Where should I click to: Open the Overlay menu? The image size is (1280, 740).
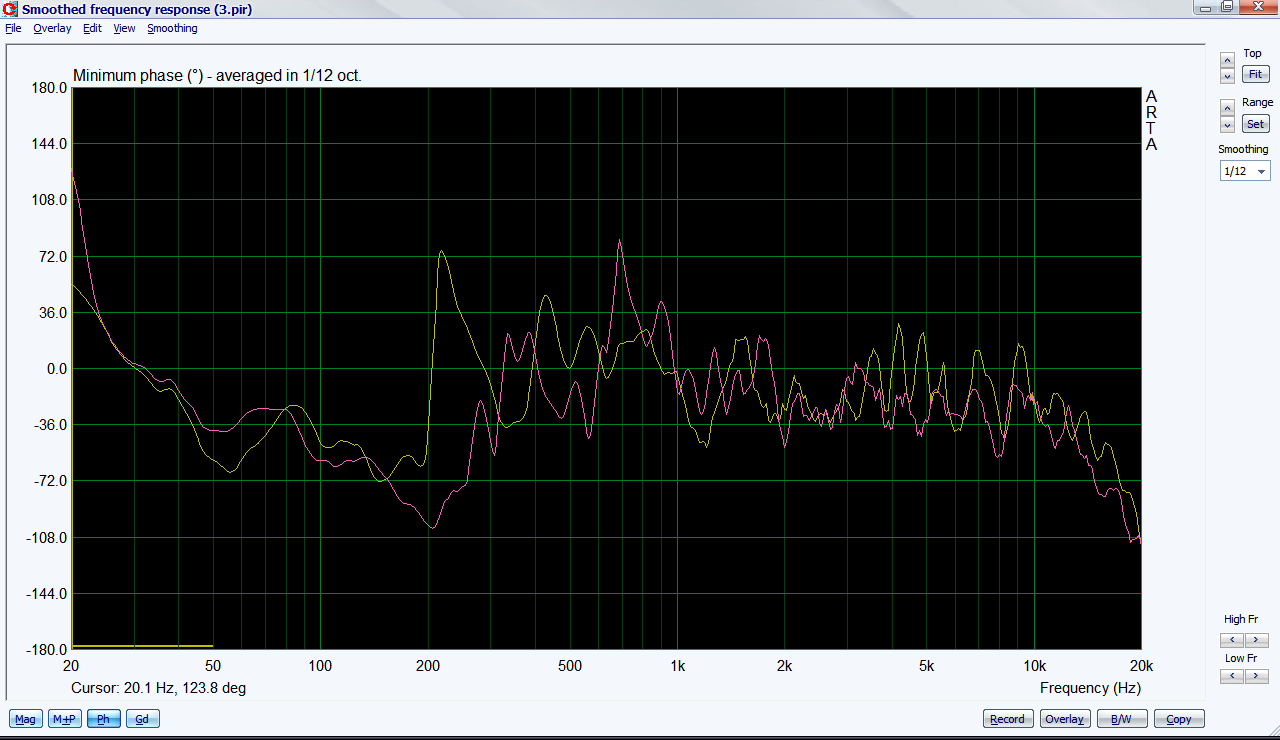(52, 28)
